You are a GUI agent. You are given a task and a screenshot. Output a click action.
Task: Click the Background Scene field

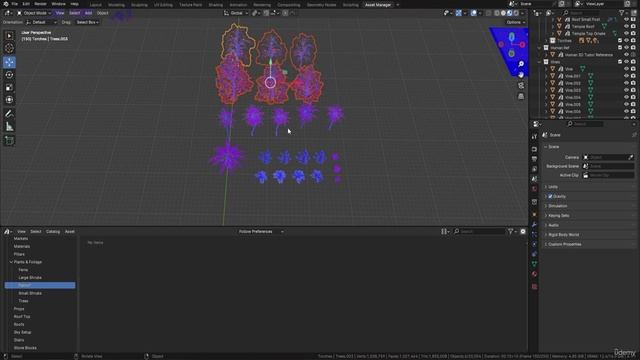pos(608,166)
